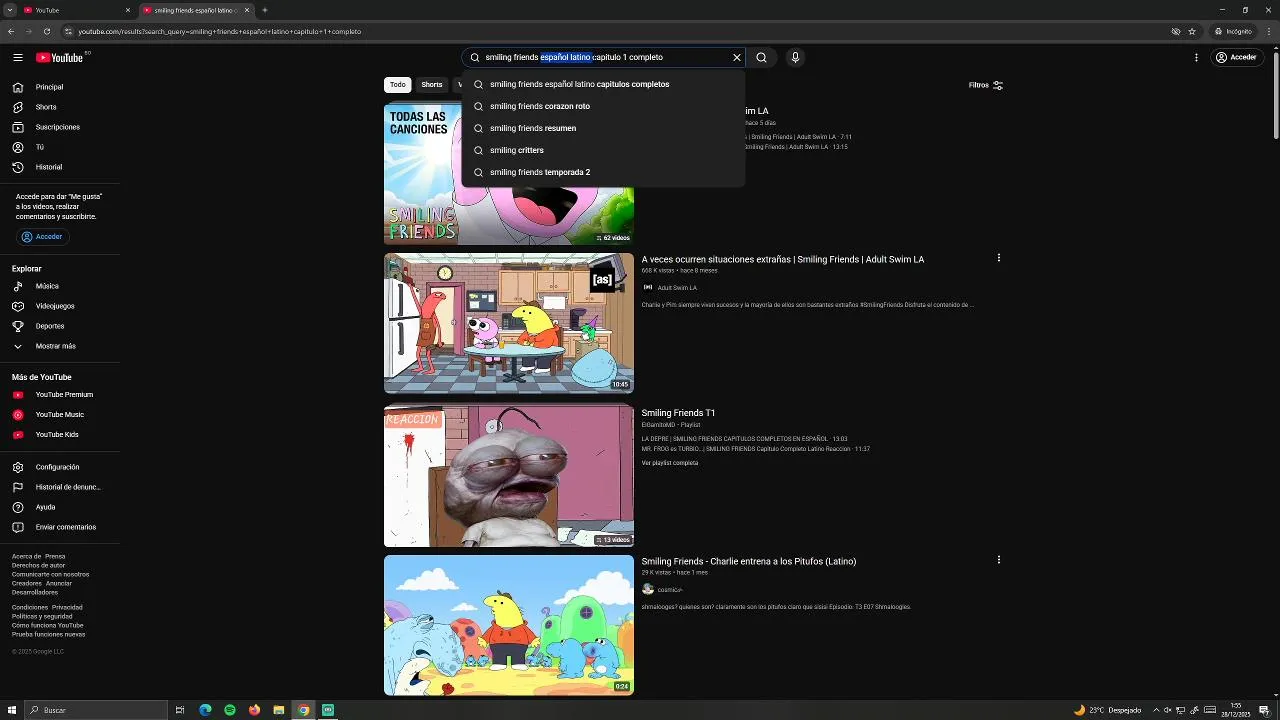Open Smiling Friends T1 playlist thumbnail
1280x720 pixels.
pos(509,476)
